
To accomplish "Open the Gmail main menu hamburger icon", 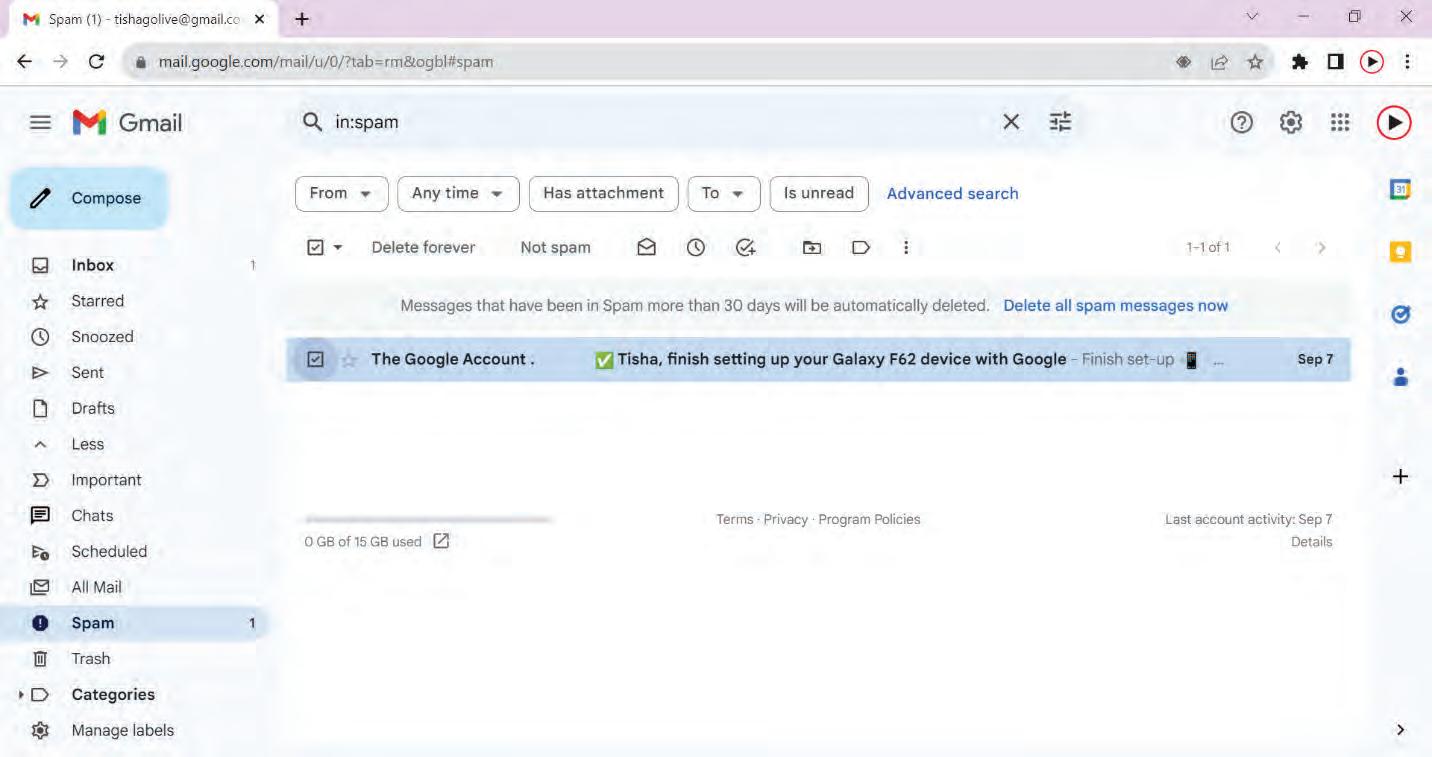I will tap(40, 123).
